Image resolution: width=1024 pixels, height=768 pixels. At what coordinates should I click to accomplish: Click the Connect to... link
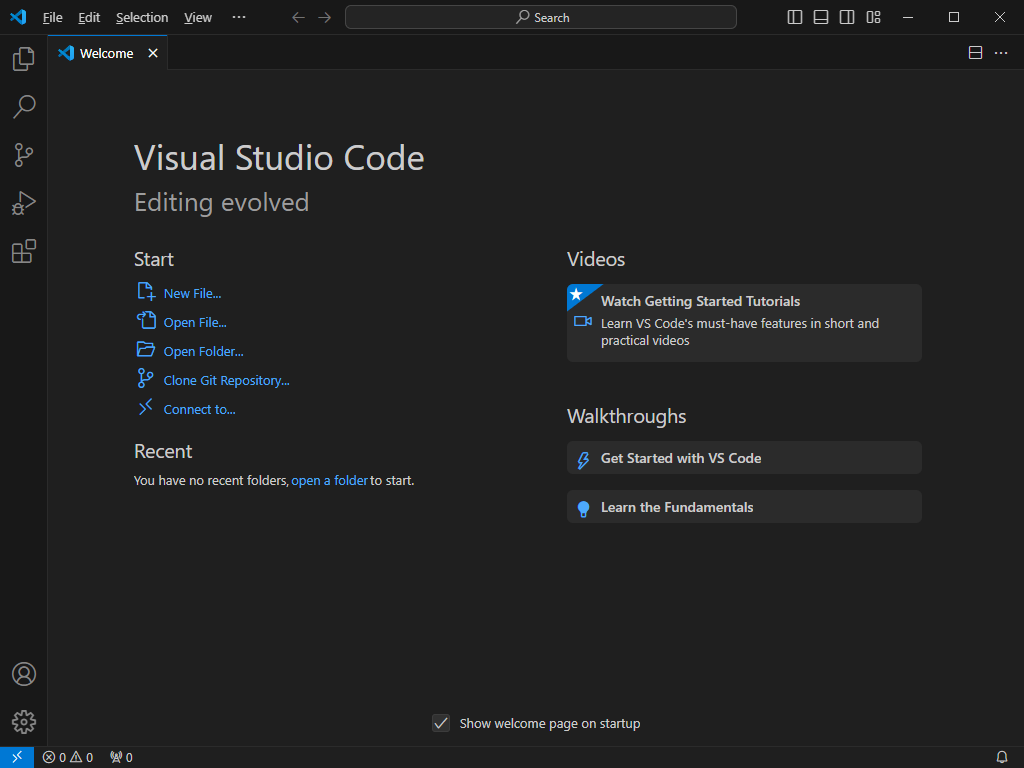[x=199, y=409]
